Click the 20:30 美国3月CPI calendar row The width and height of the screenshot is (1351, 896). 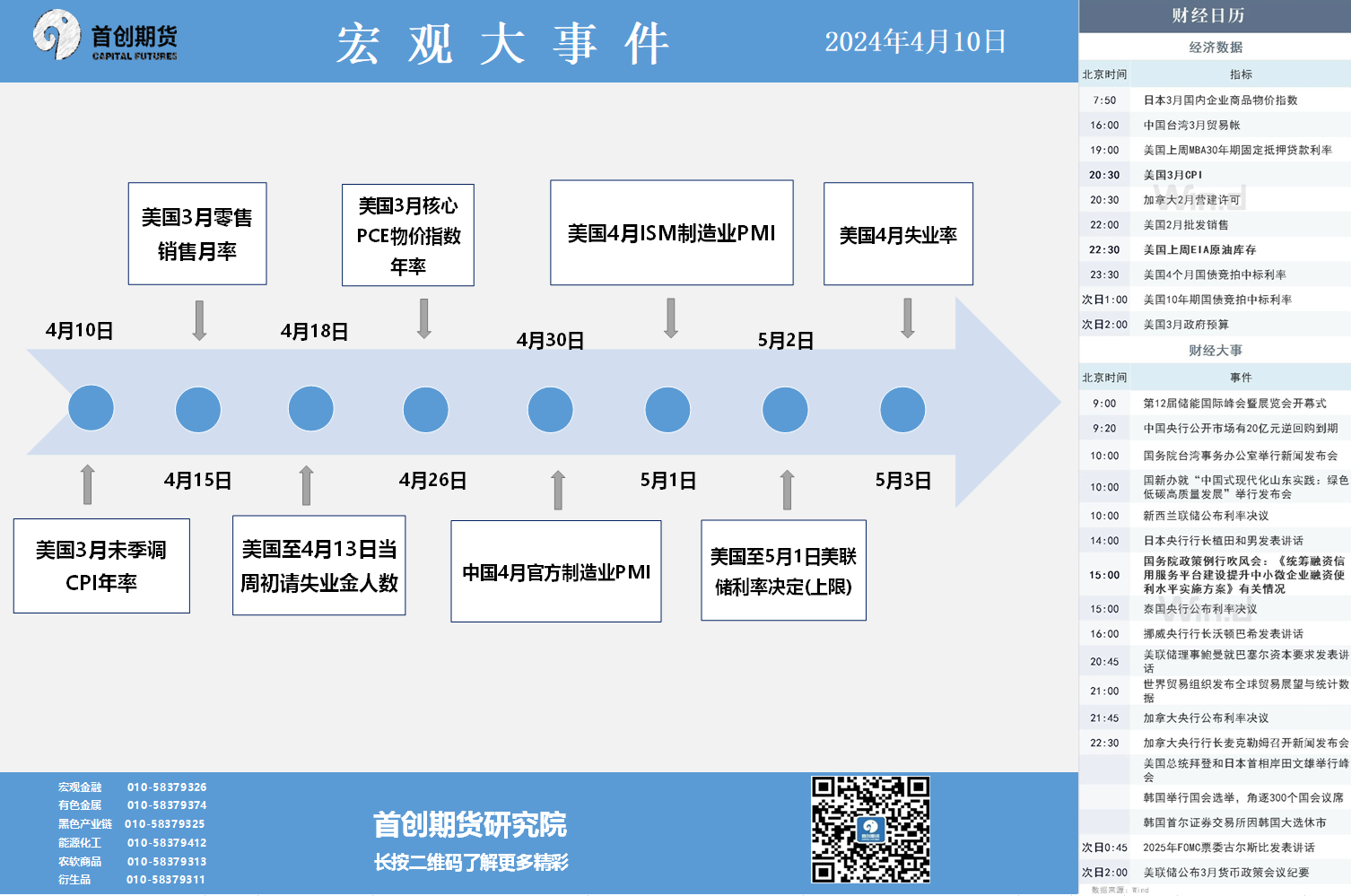tap(1215, 175)
